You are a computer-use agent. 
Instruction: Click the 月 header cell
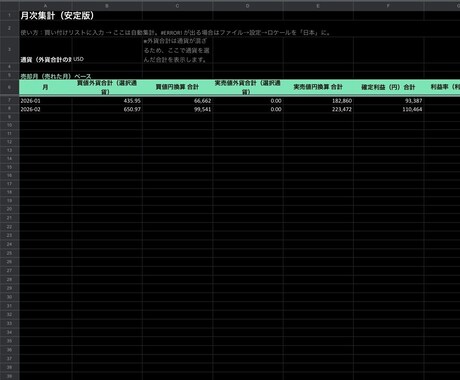pos(45,87)
